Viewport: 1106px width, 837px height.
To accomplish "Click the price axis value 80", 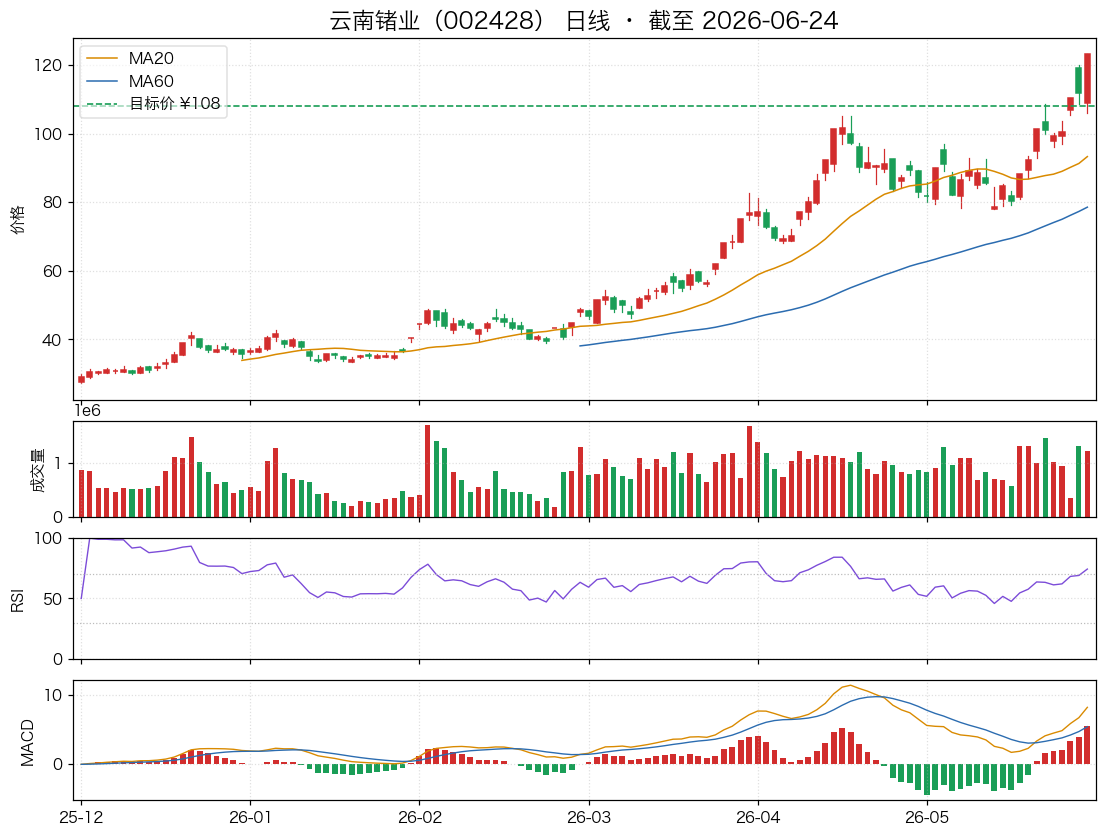I will click(x=52, y=202).
